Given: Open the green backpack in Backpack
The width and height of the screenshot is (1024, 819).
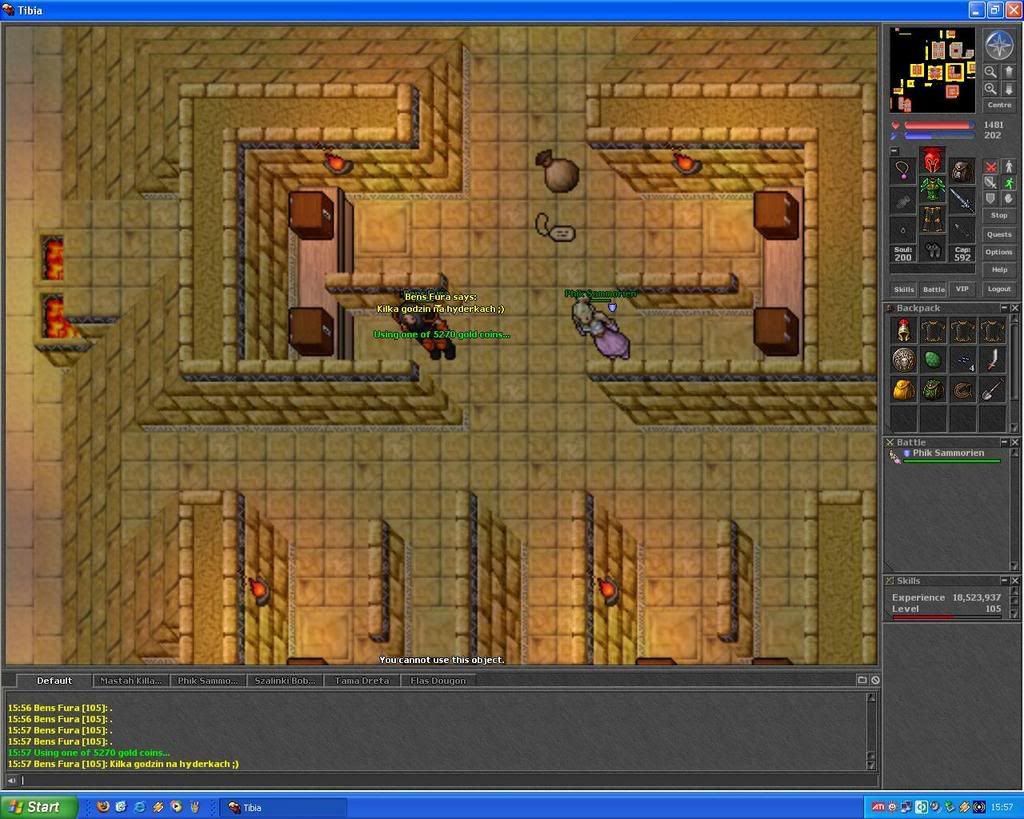Looking at the screenshot, I should [x=933, y=389].
